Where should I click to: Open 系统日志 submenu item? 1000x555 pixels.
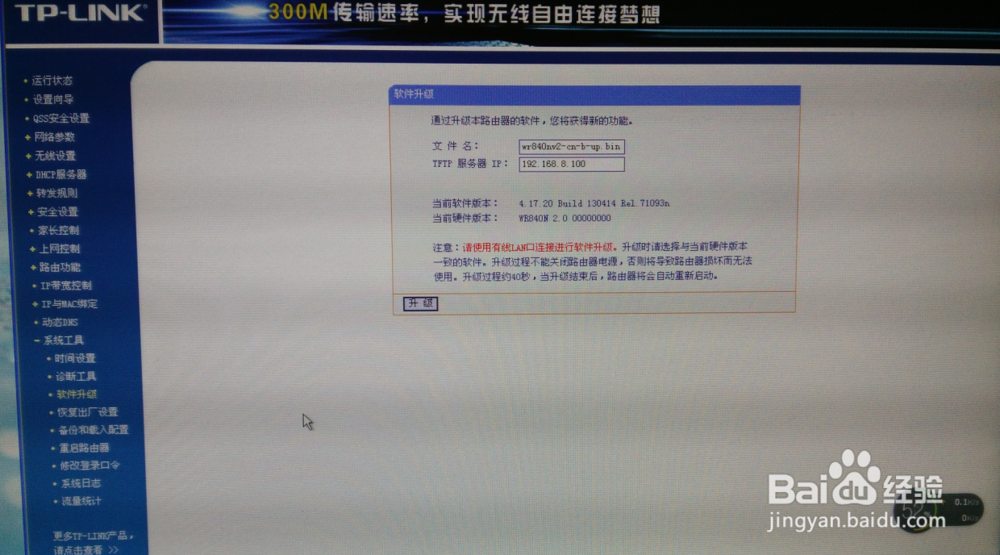point(81,484)
